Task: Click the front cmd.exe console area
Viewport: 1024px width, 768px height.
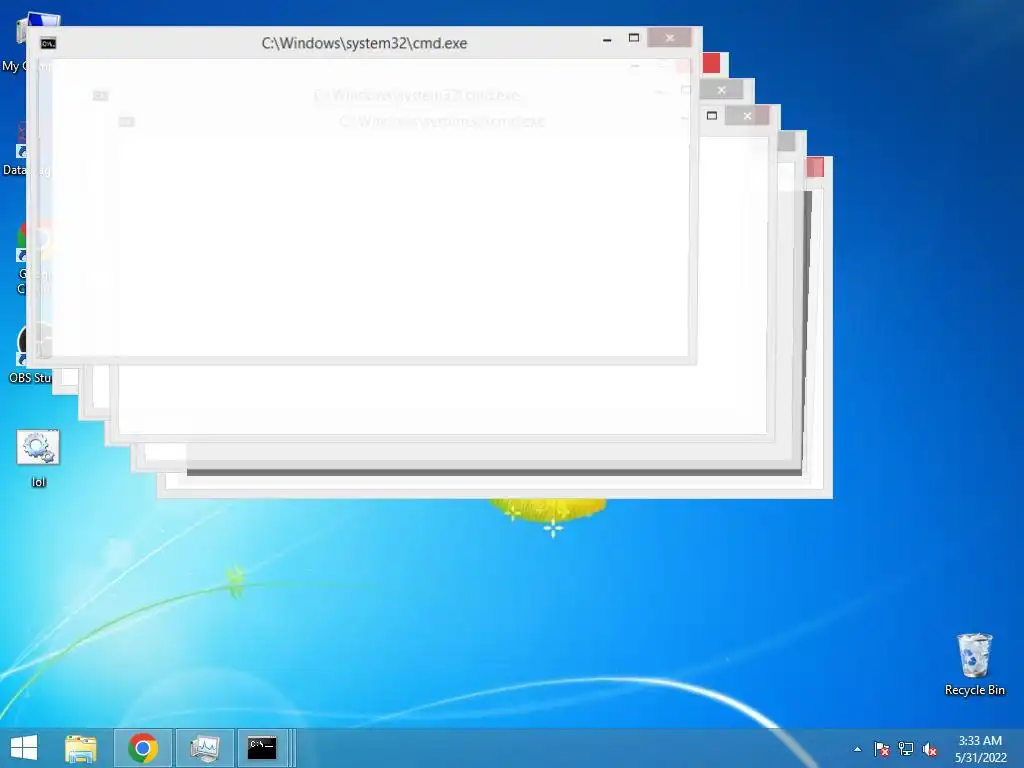Action: pyautogui.click(x=370, y=208)
